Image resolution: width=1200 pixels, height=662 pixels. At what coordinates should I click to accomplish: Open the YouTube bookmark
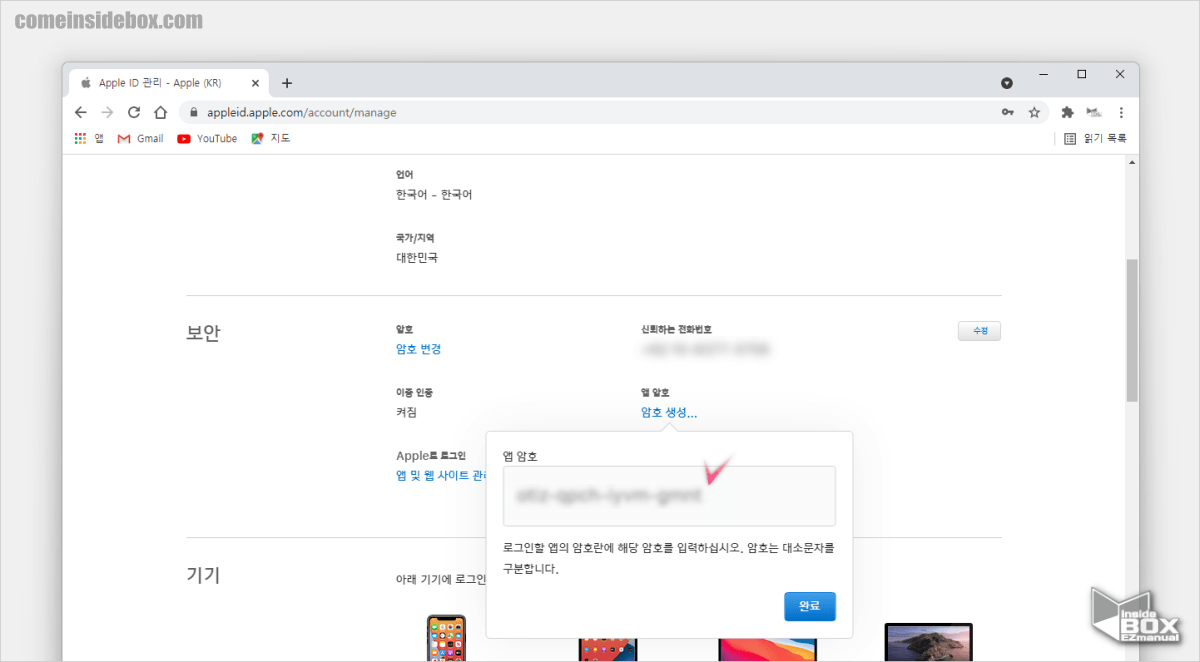tap(207, 138)
